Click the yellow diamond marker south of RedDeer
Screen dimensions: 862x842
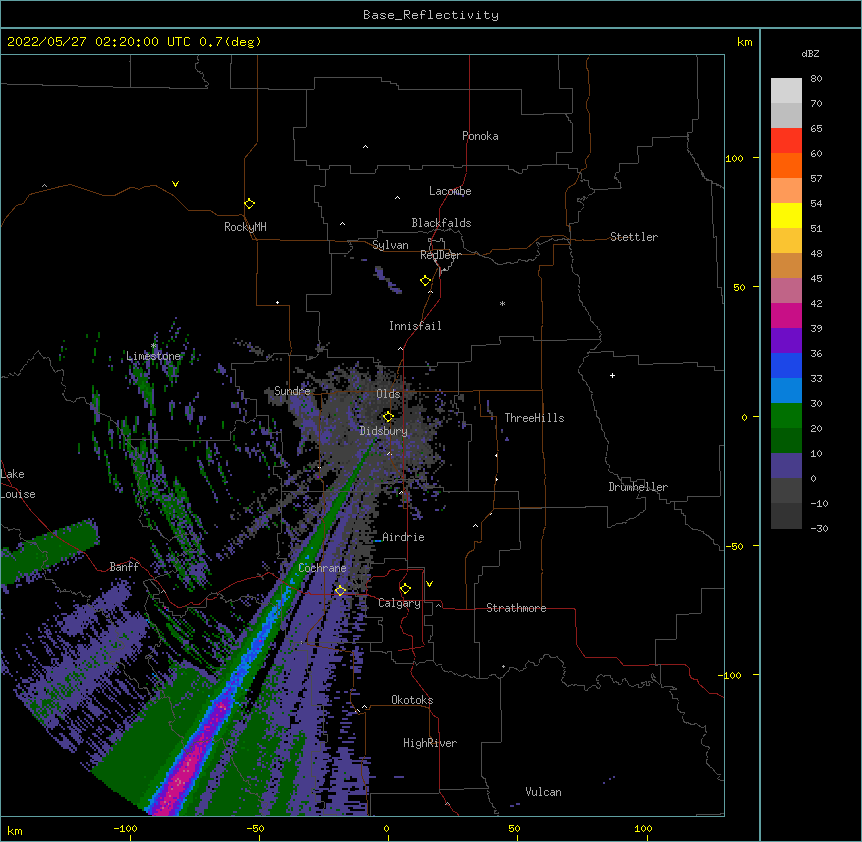click(x=425, y=281)
